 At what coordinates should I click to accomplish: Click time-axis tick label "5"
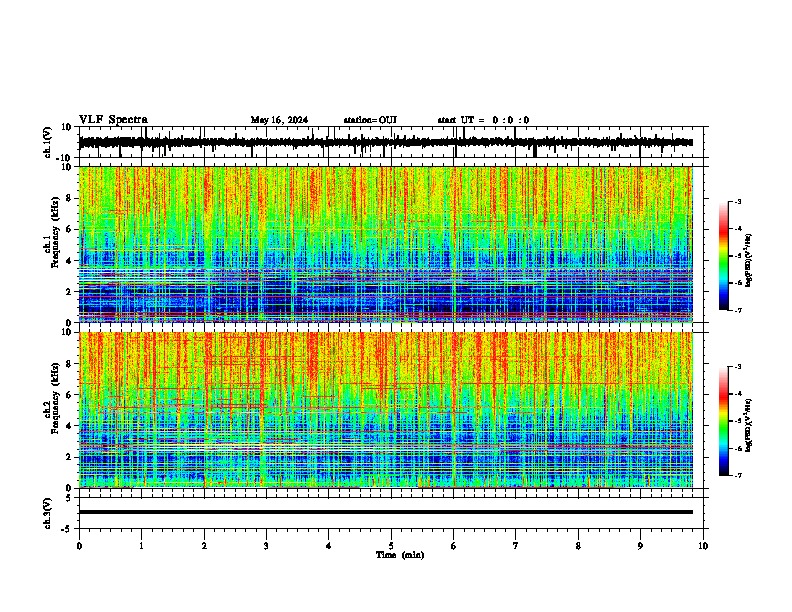[x=391, y=546]
